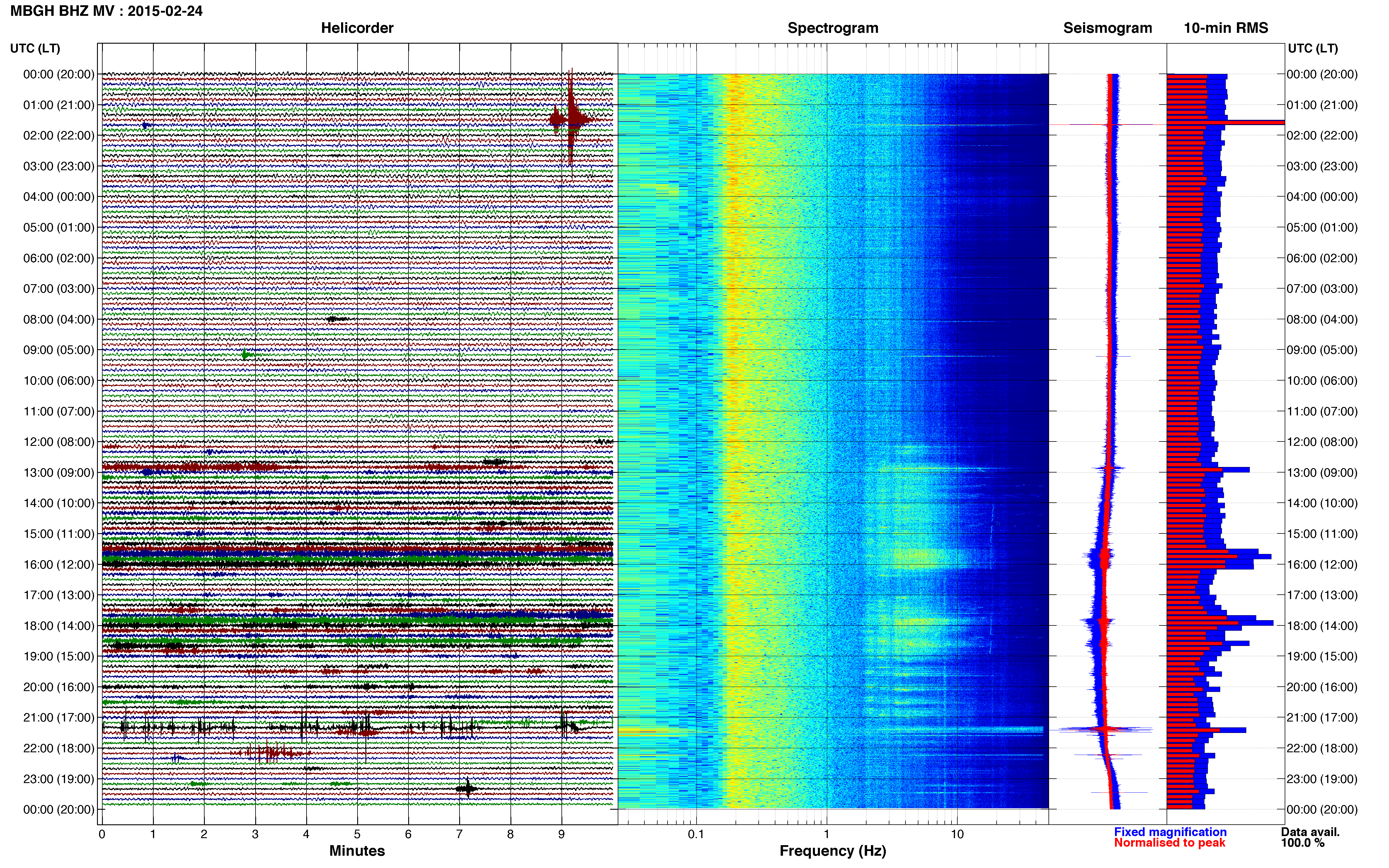
Task: Click the left '04:00 (00:00)' time label
Action: point(59,196)
